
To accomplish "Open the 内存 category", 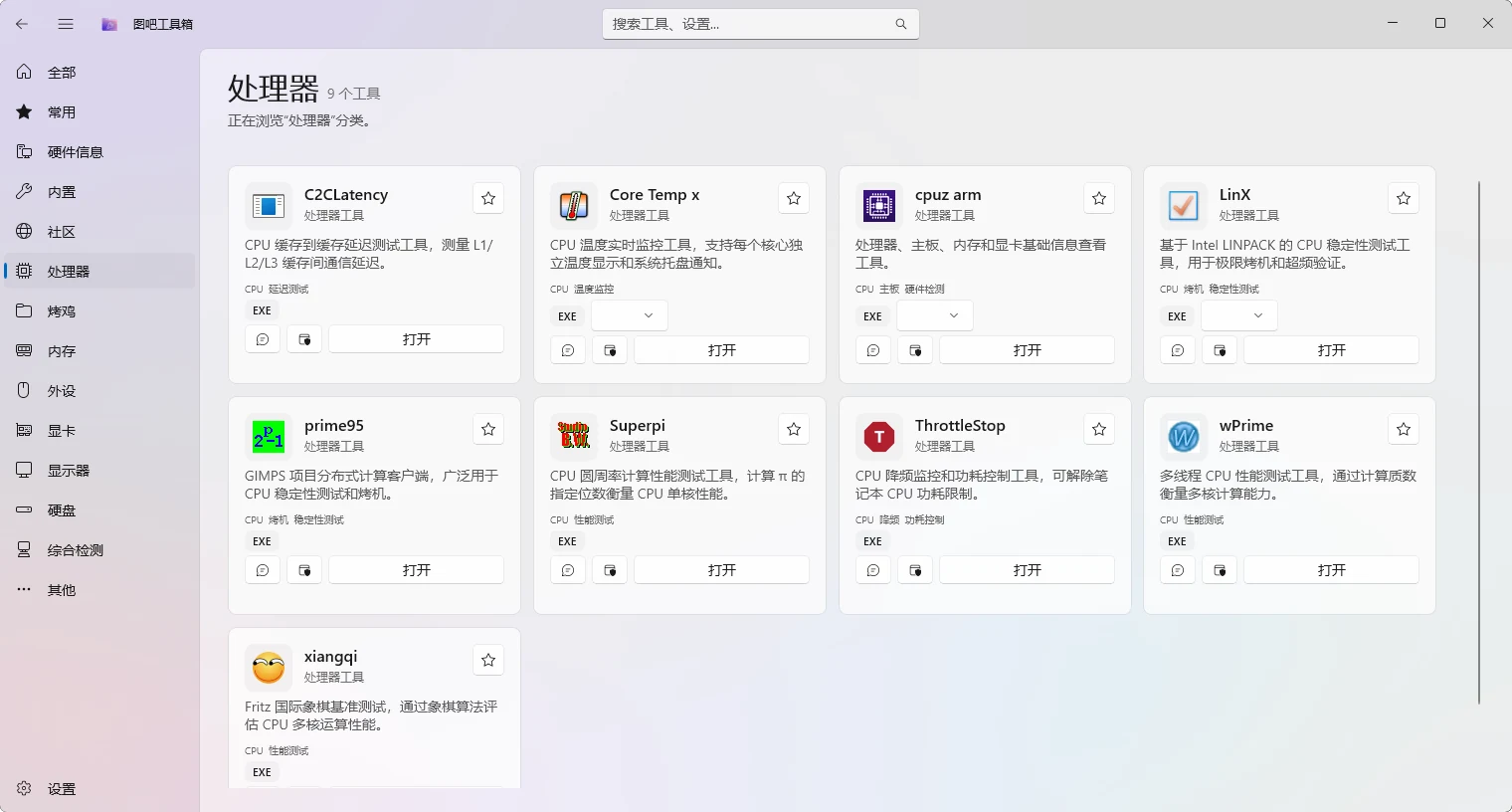I will (x=99, y=351).
